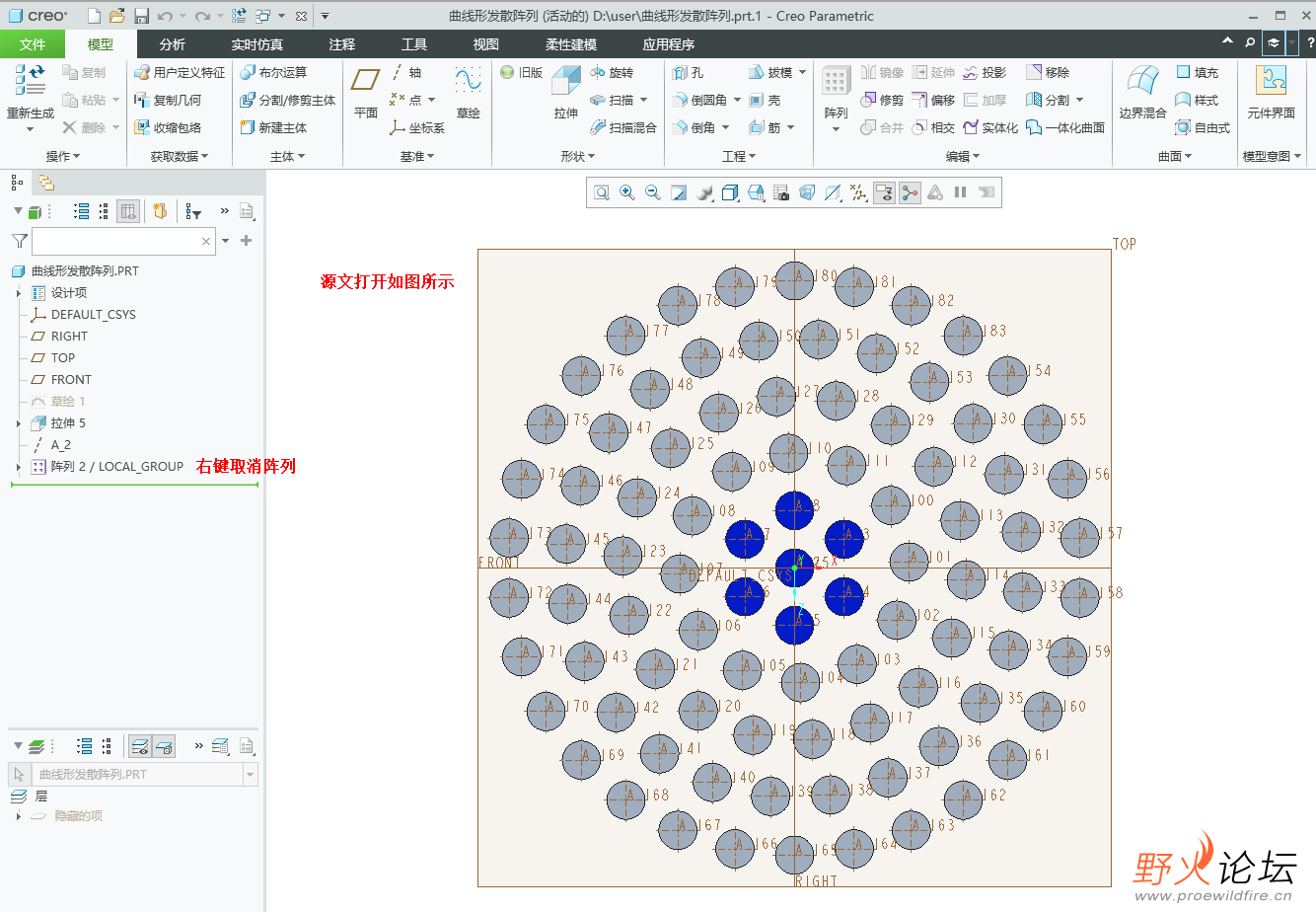Click the Boundary Blend (边界混合) tool
Image resolution: width=1316 pixels, height=912 pixels.
point(1142,93)
